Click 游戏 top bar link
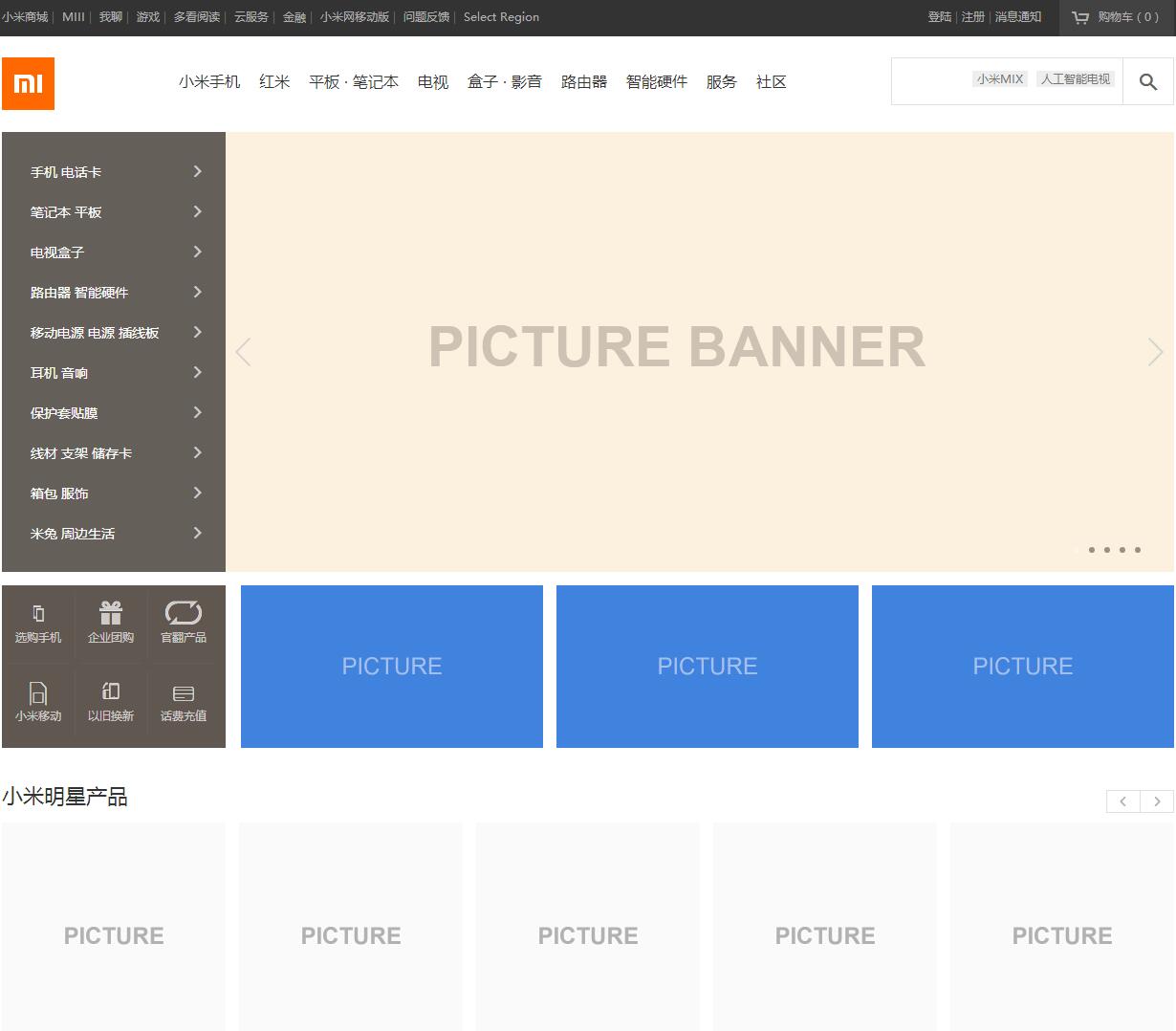The height and width of the screenshot is (1031, 1176). click(x=148, y=17)
